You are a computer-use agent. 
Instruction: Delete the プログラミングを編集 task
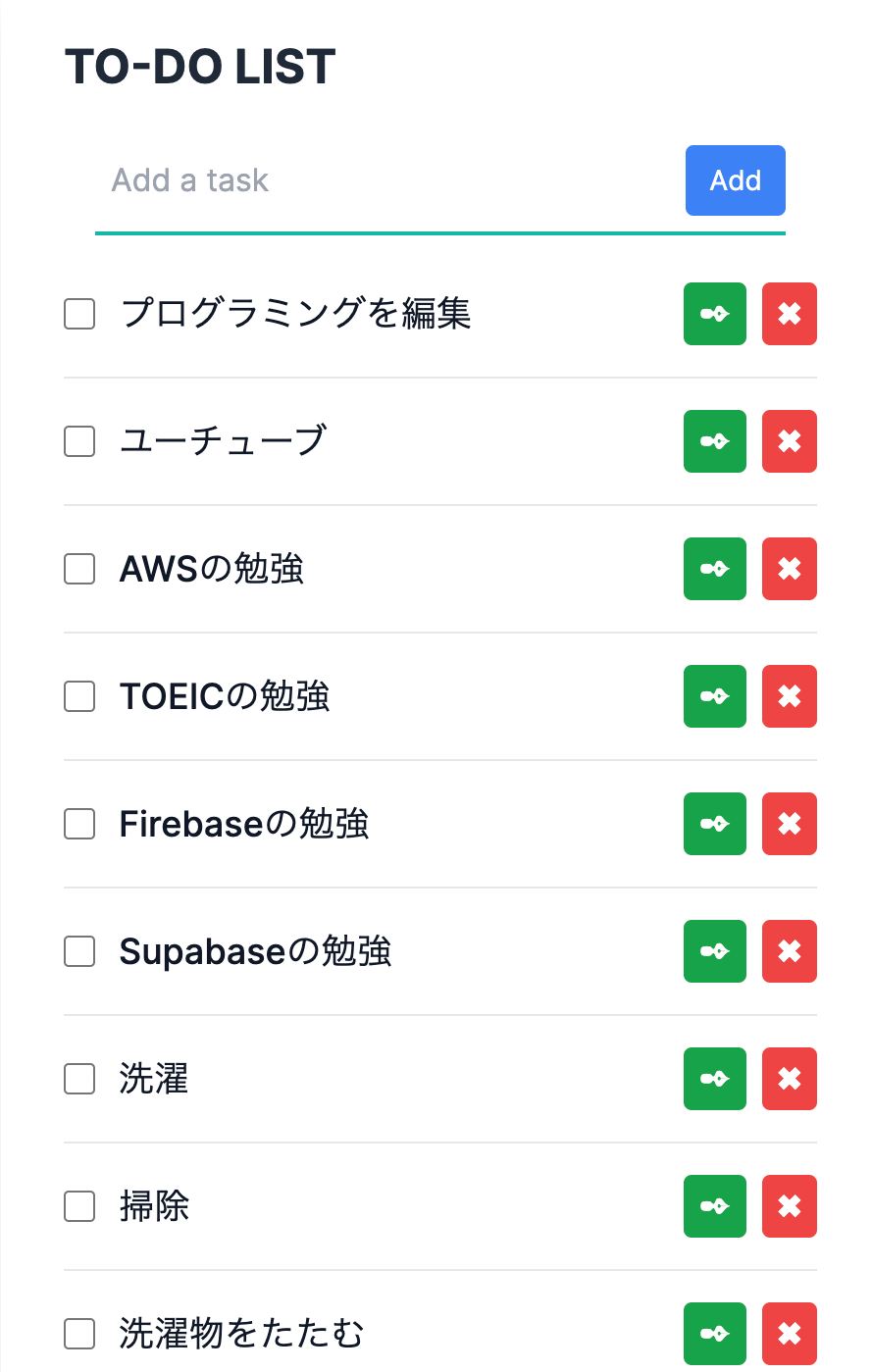(x=790, y=314)
